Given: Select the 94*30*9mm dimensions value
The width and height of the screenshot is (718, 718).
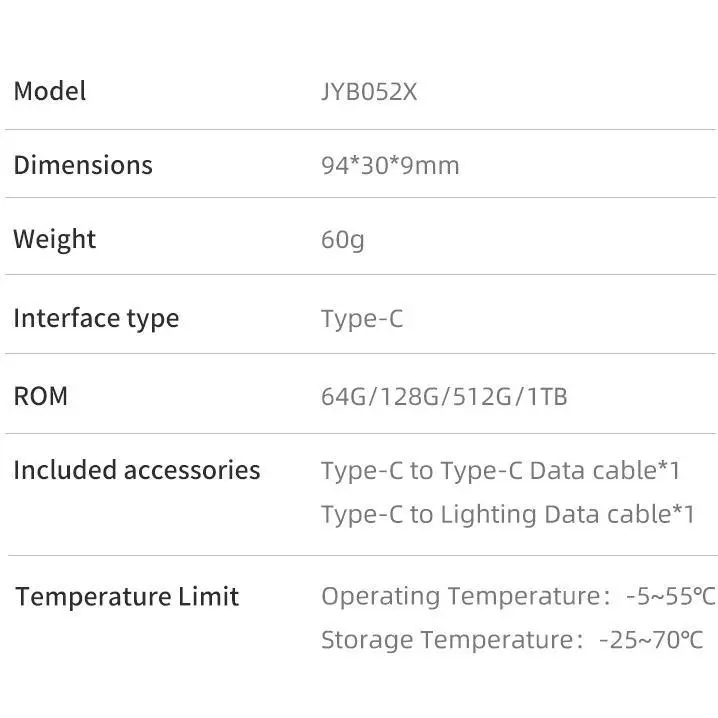Looking at the screenshot, I should (x=390, y=165).
